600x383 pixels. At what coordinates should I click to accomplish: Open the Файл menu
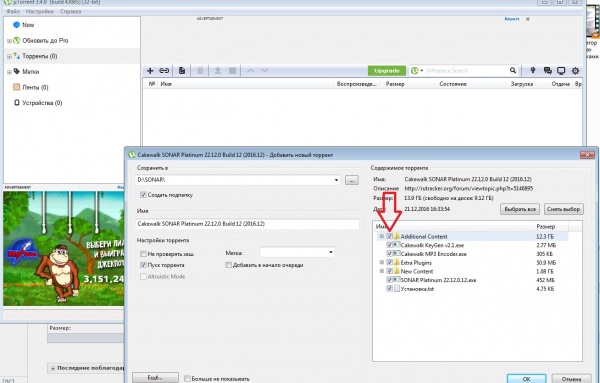(13, 11)
